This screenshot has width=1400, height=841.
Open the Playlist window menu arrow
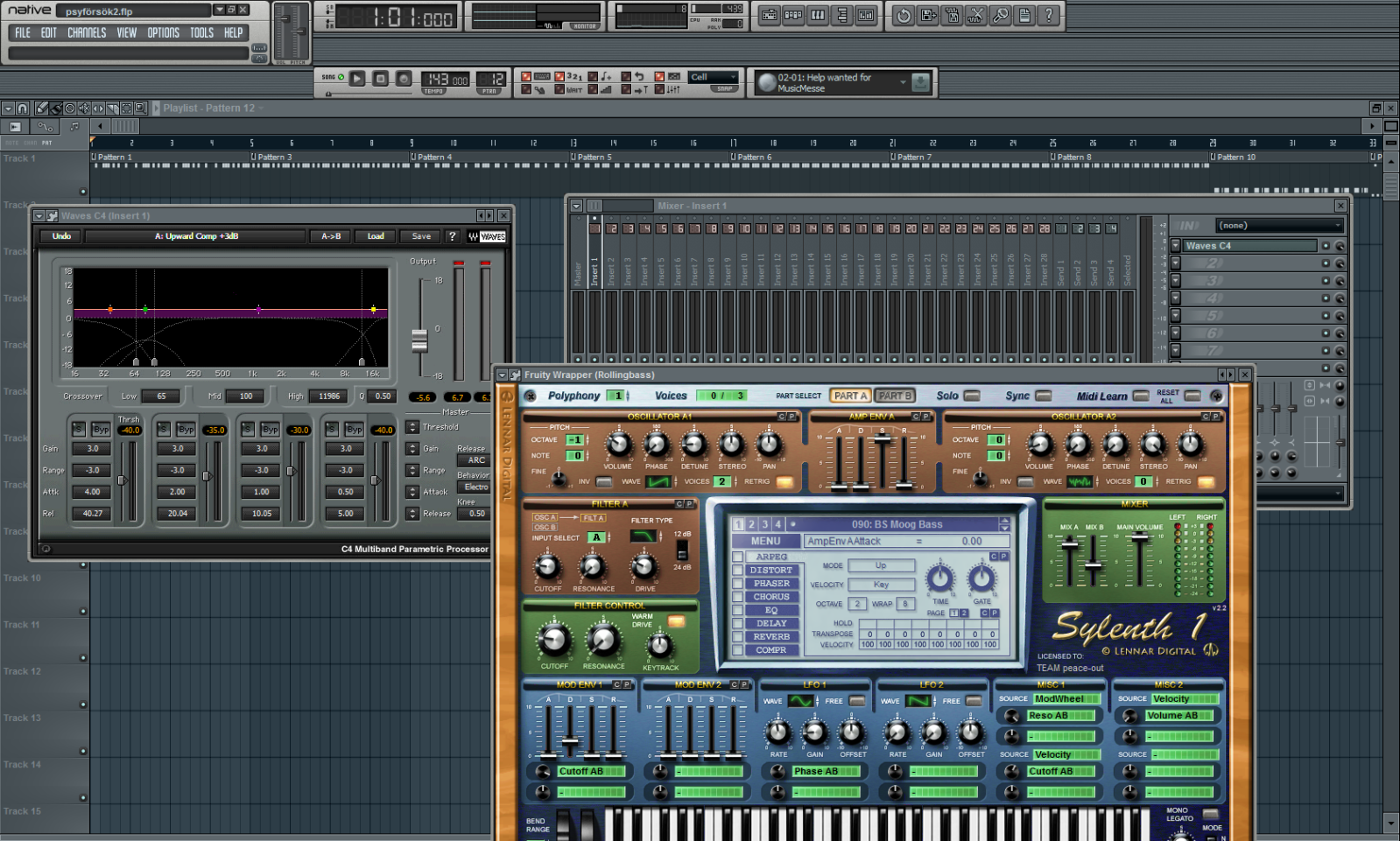click(8, 109)
